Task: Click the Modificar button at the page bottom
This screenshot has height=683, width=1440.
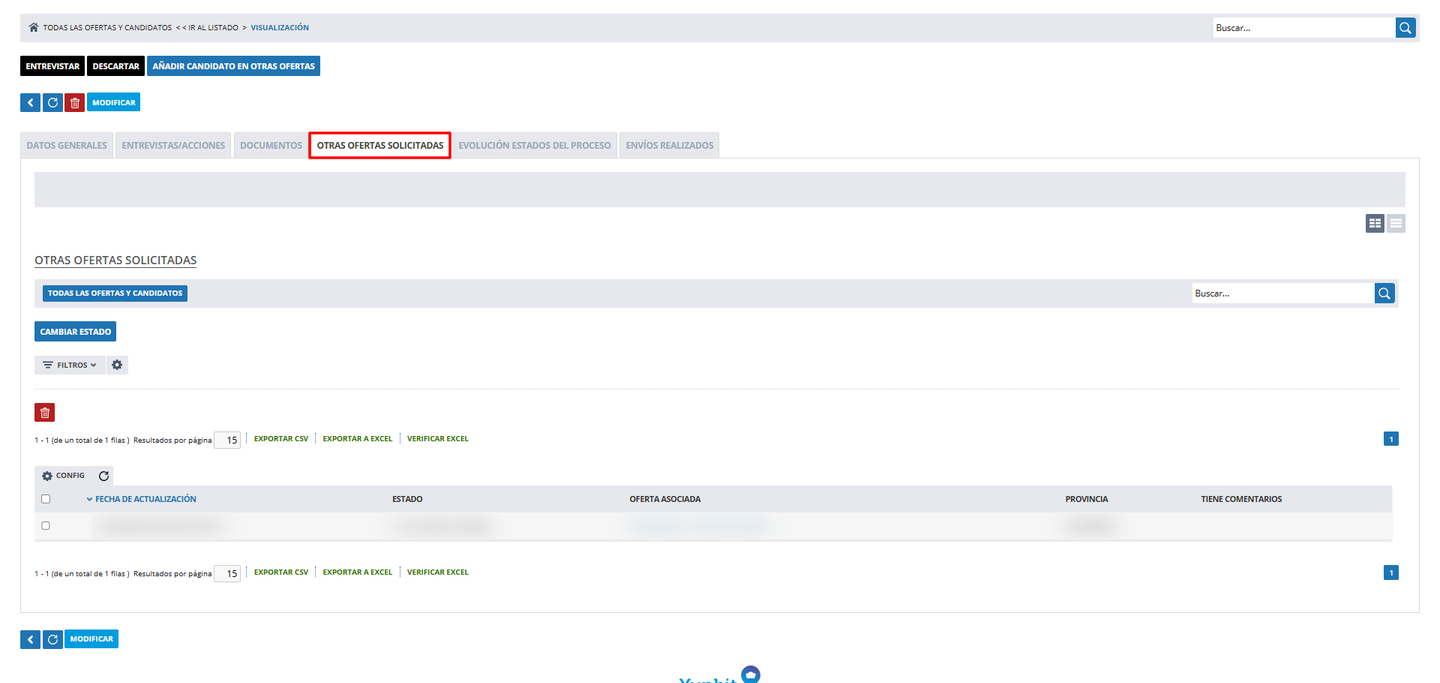Action: (92, 639)
